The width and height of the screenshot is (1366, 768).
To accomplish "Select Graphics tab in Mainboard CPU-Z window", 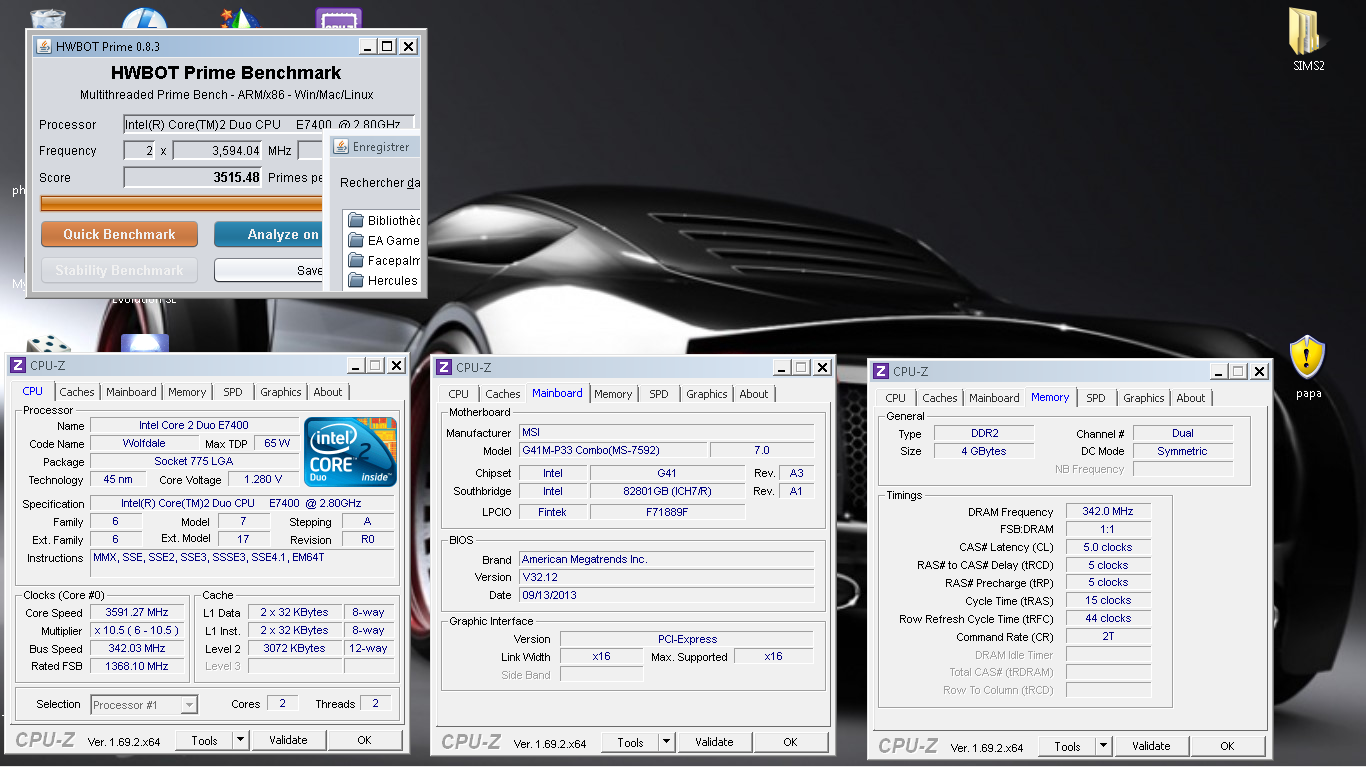I will pyautogui.click(x=707, y=394).
